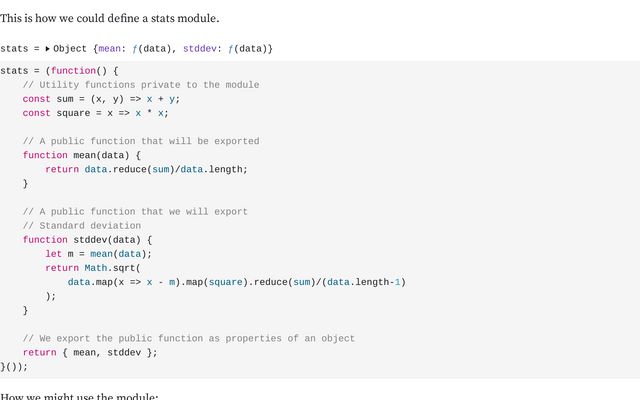
Task: Click the word Object in the output
Action: (70, 48)
